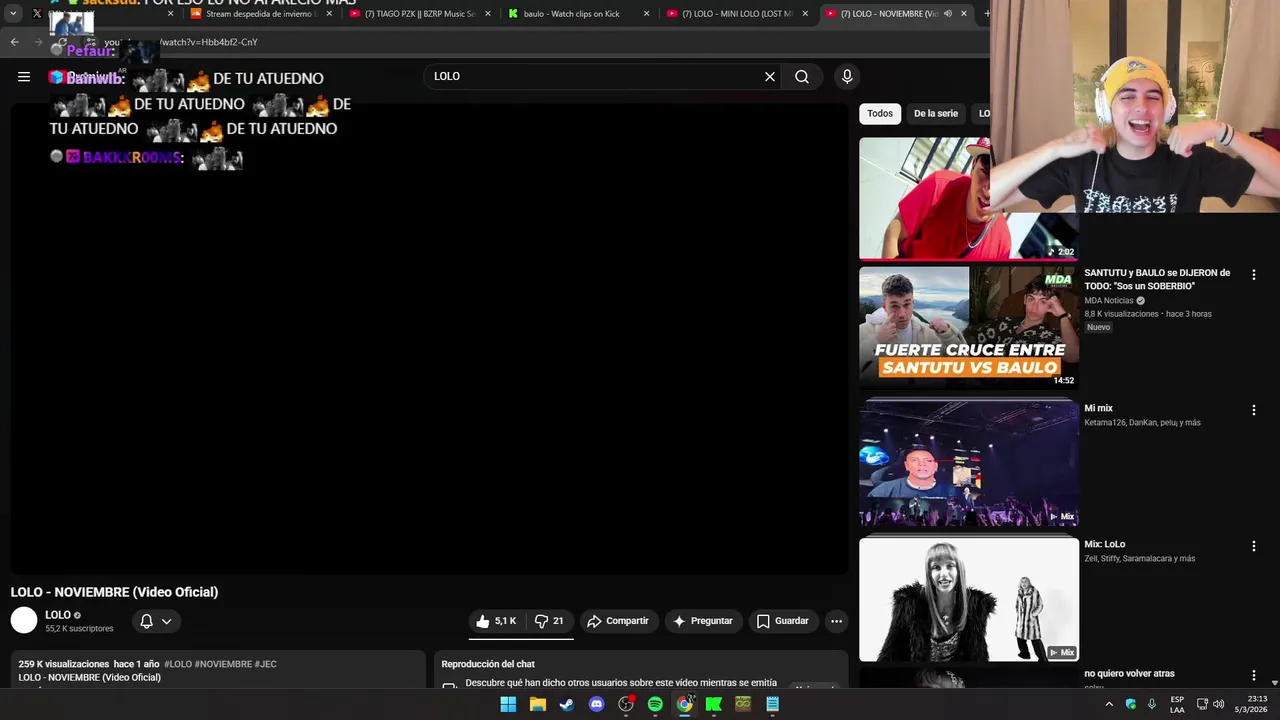1280x720 pixels.
Task: Save the video with Guardar
Action: click(783, 621)
